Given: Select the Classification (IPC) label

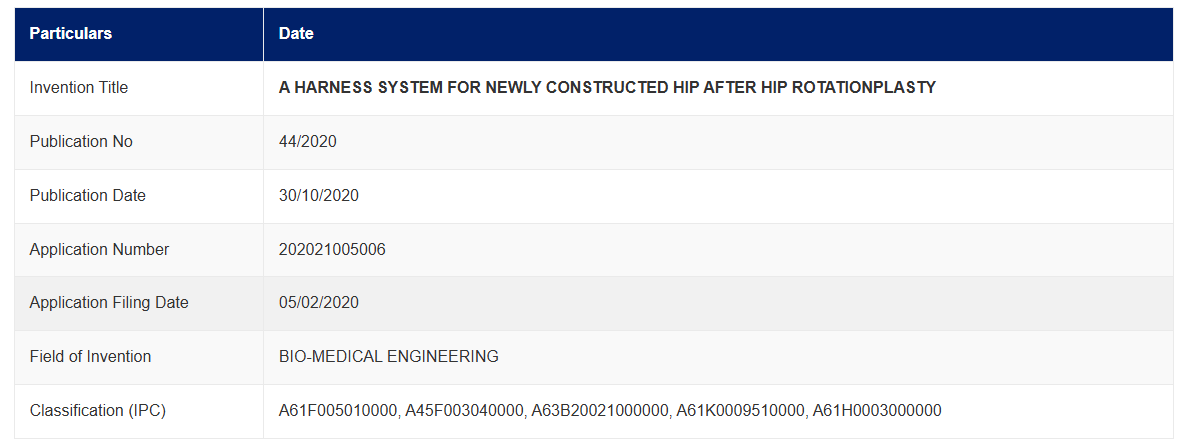Looking at the screenshot, I should (x=97, y=411).
